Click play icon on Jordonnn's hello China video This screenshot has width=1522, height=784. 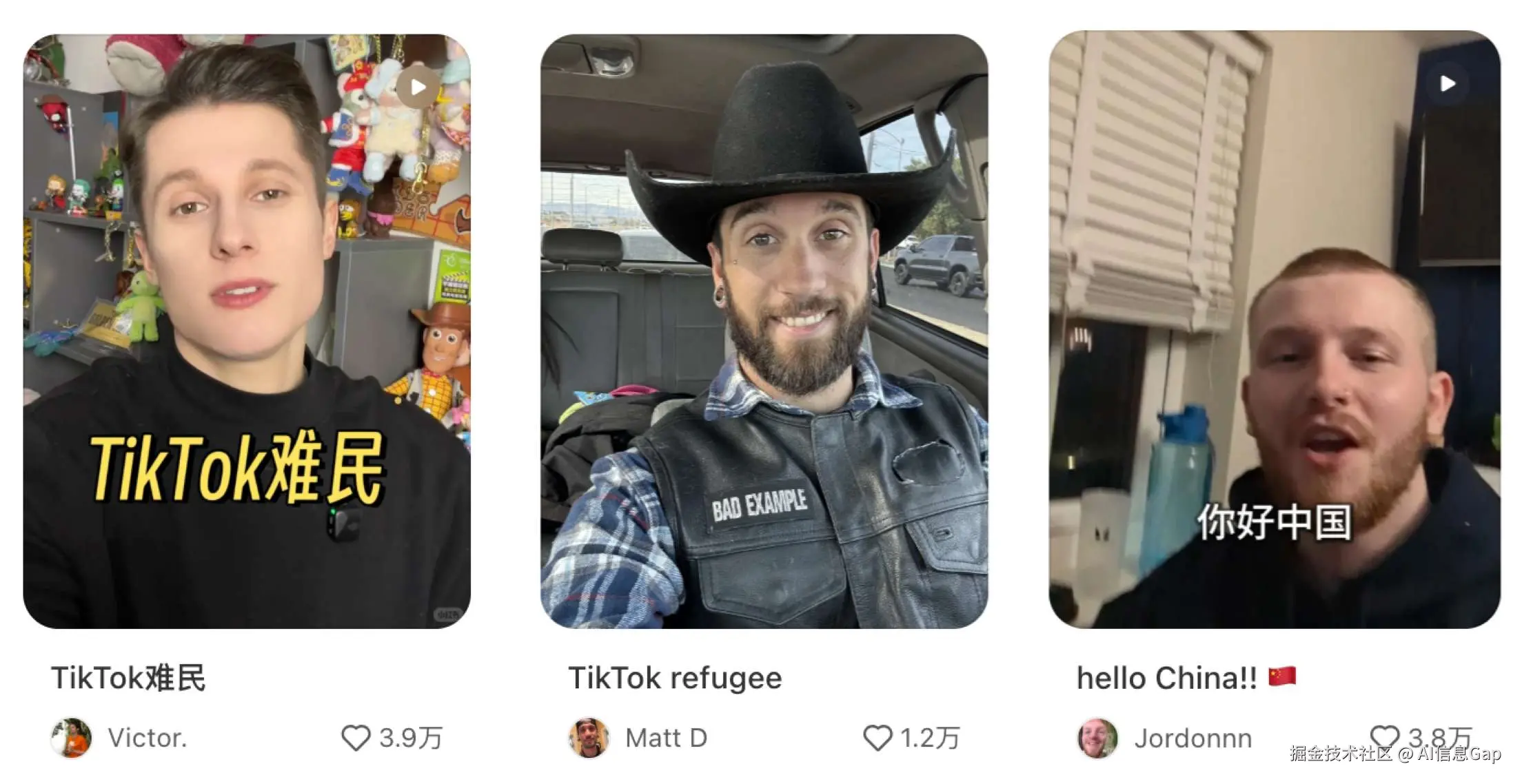1447,83
